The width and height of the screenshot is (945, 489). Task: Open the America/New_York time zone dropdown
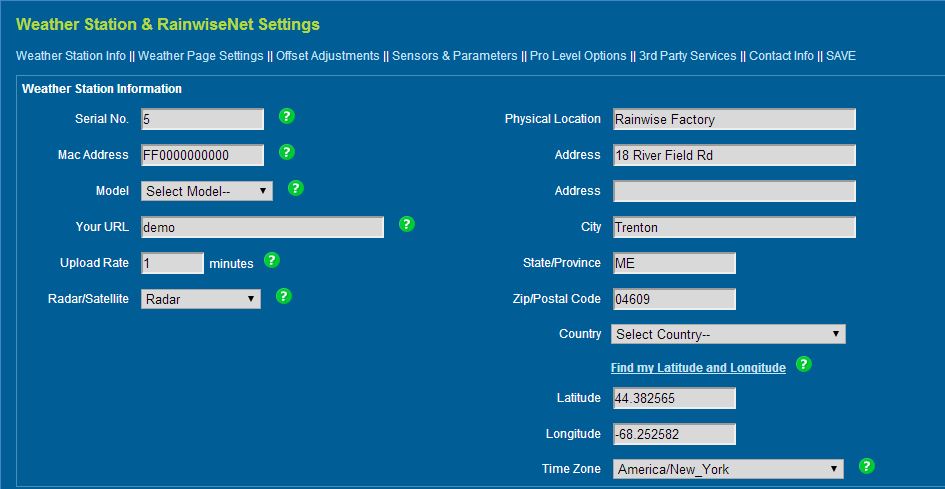click(x=728, y=468)
